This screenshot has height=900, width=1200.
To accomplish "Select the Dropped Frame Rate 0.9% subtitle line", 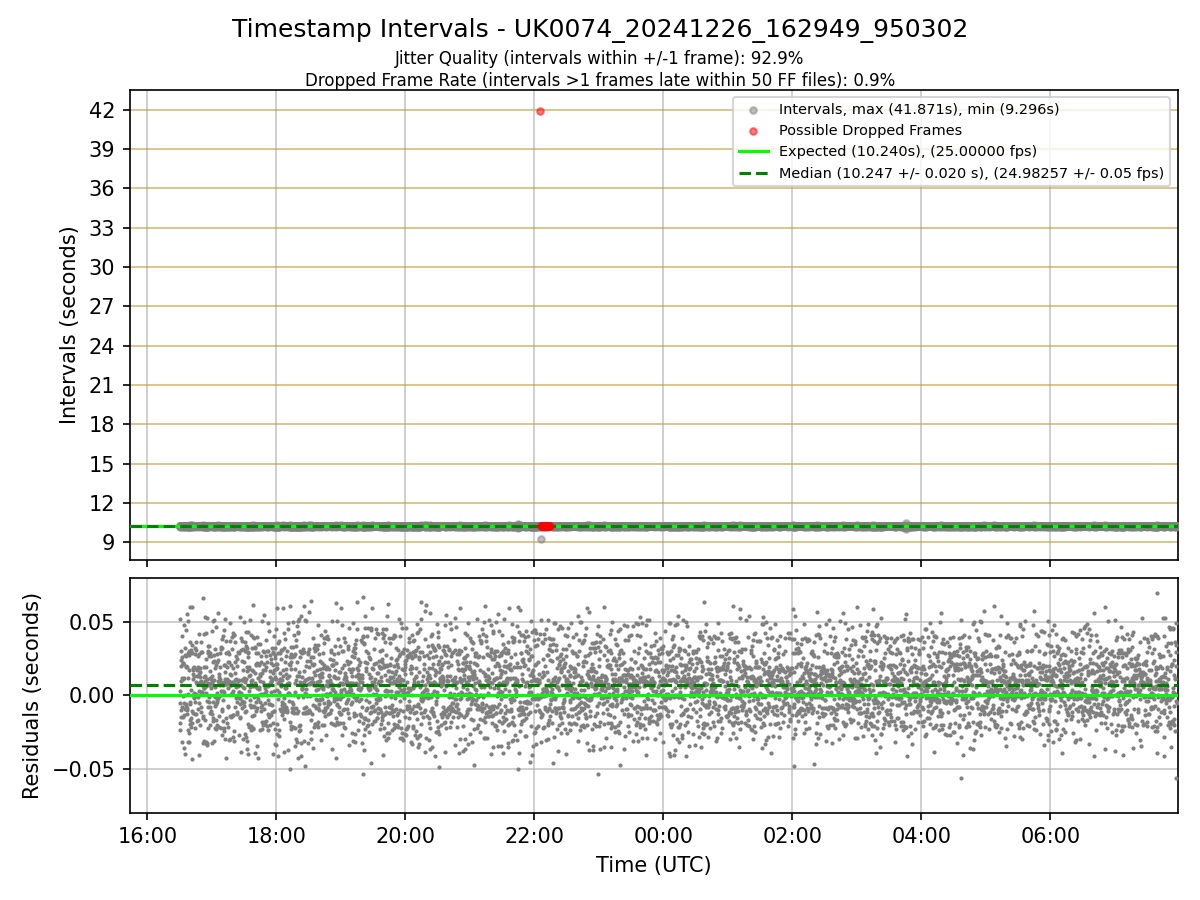I will pos(600,79).
